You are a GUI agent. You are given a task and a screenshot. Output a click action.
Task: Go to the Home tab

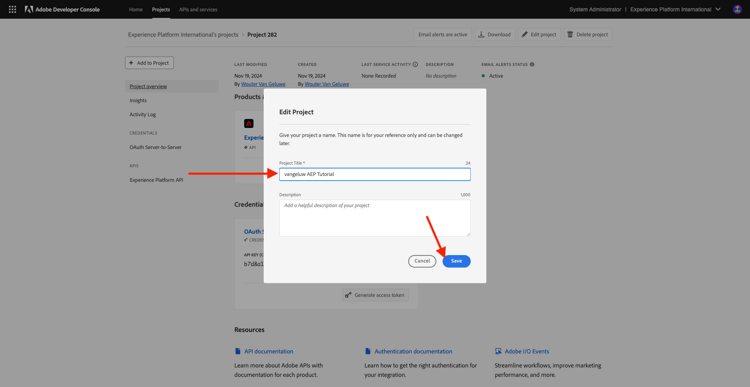135,10
